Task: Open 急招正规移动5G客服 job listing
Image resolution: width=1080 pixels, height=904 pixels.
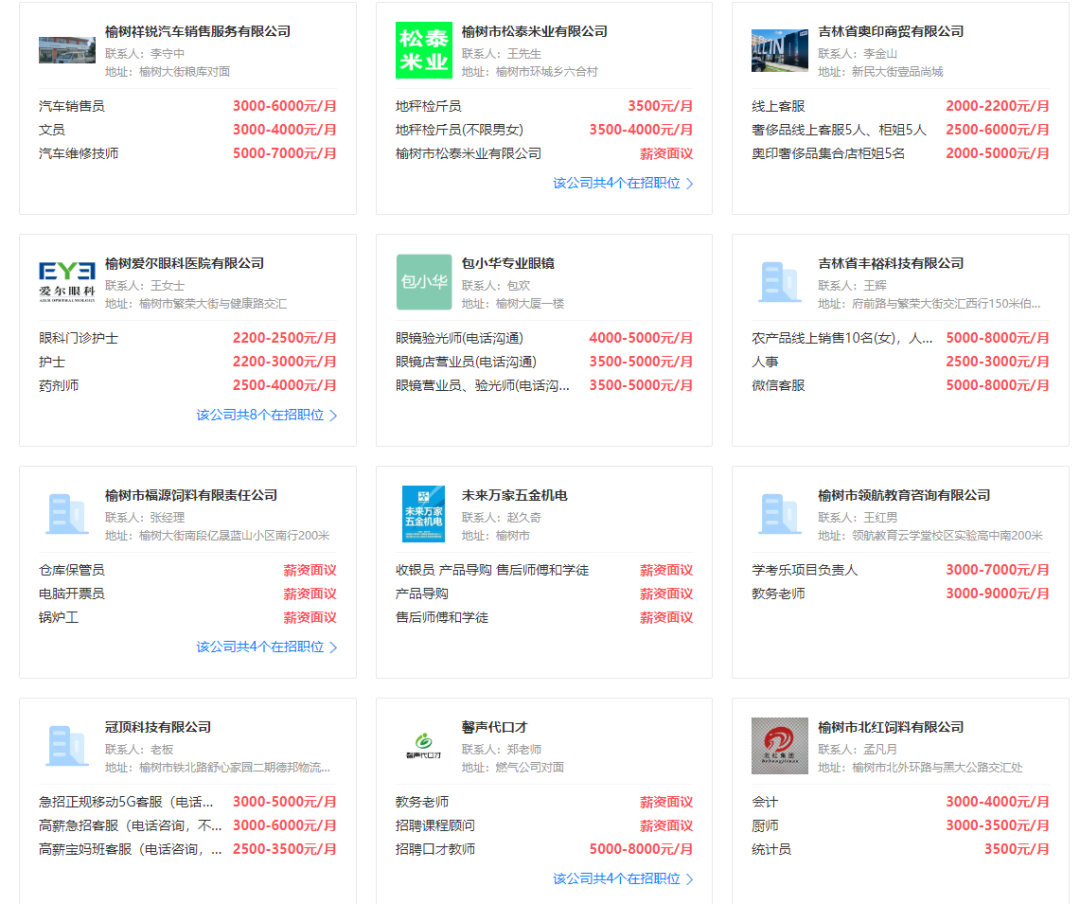Action: [126, 802]
